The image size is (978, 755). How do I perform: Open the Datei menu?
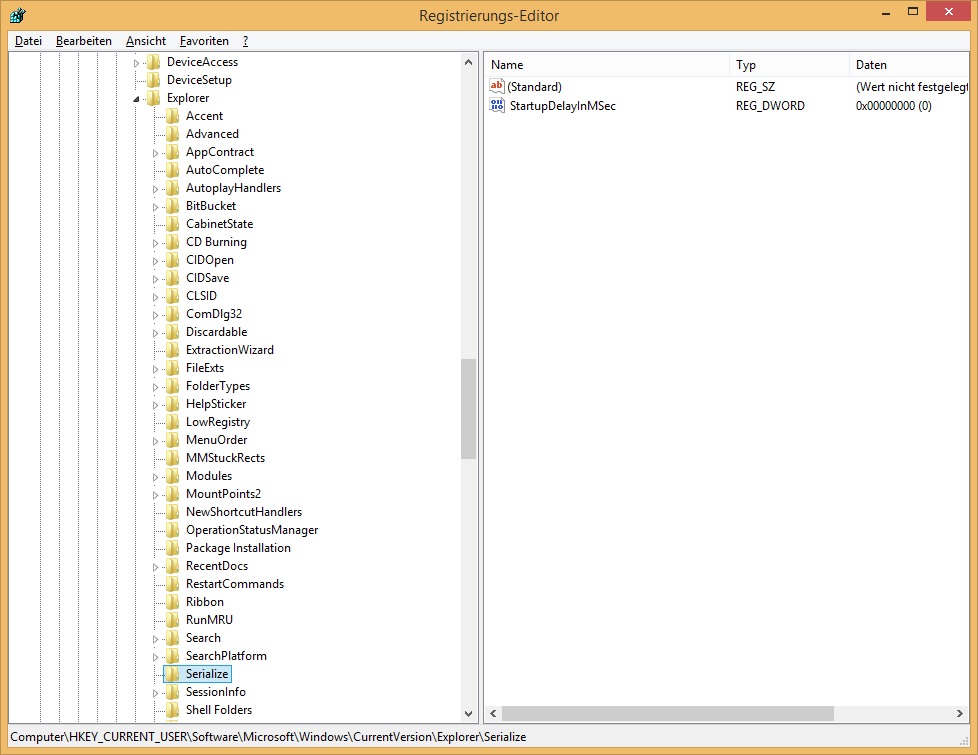click(28, 41)
